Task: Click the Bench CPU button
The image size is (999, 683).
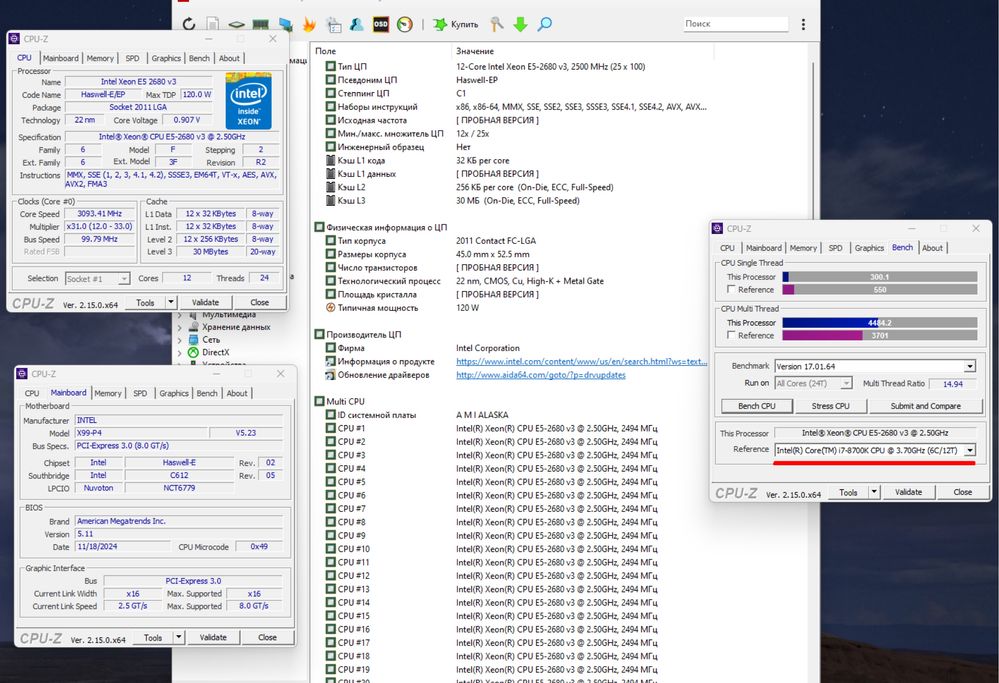Action: pos(757,406)
